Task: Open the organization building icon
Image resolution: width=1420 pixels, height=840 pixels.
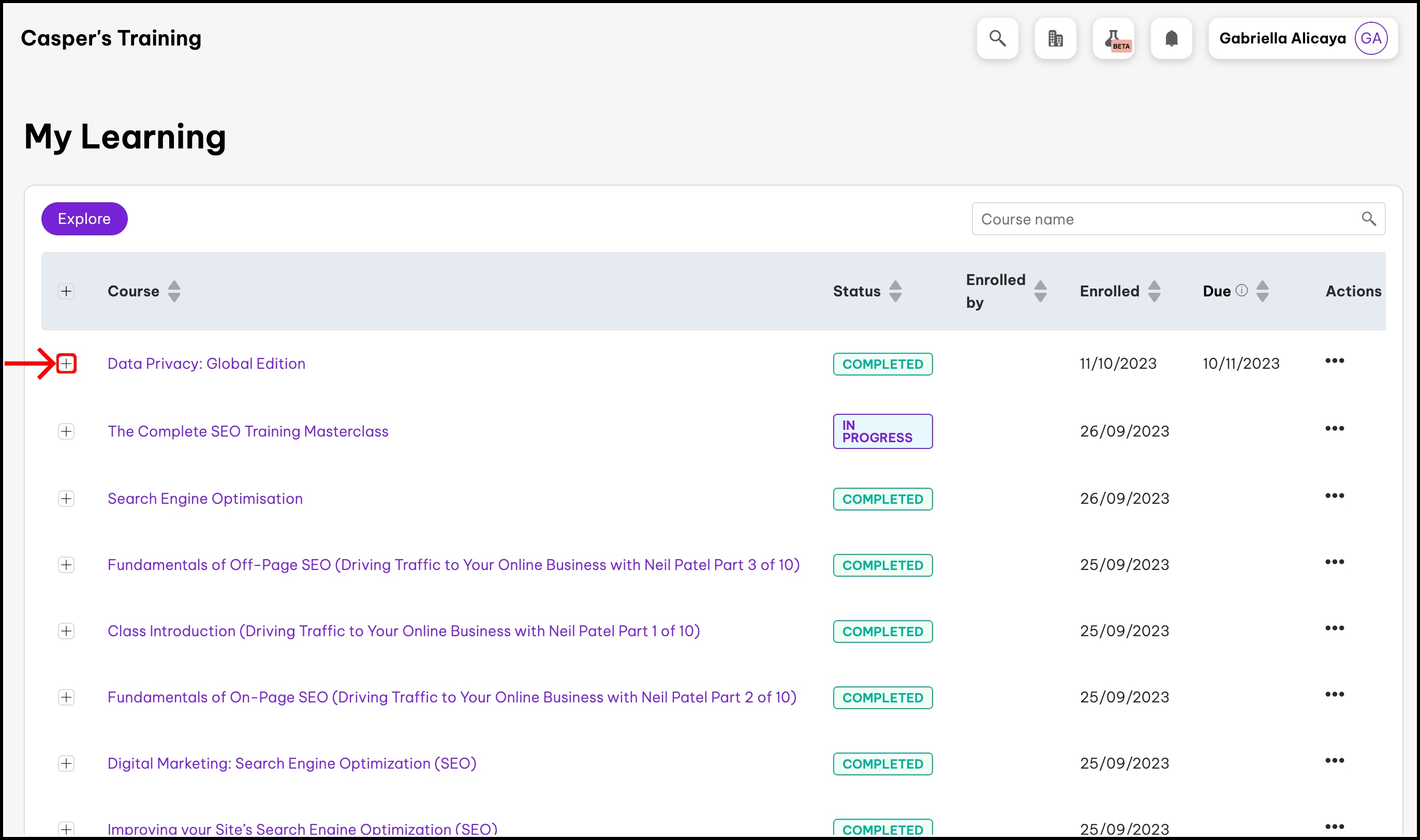Action: coord(1055,38)
